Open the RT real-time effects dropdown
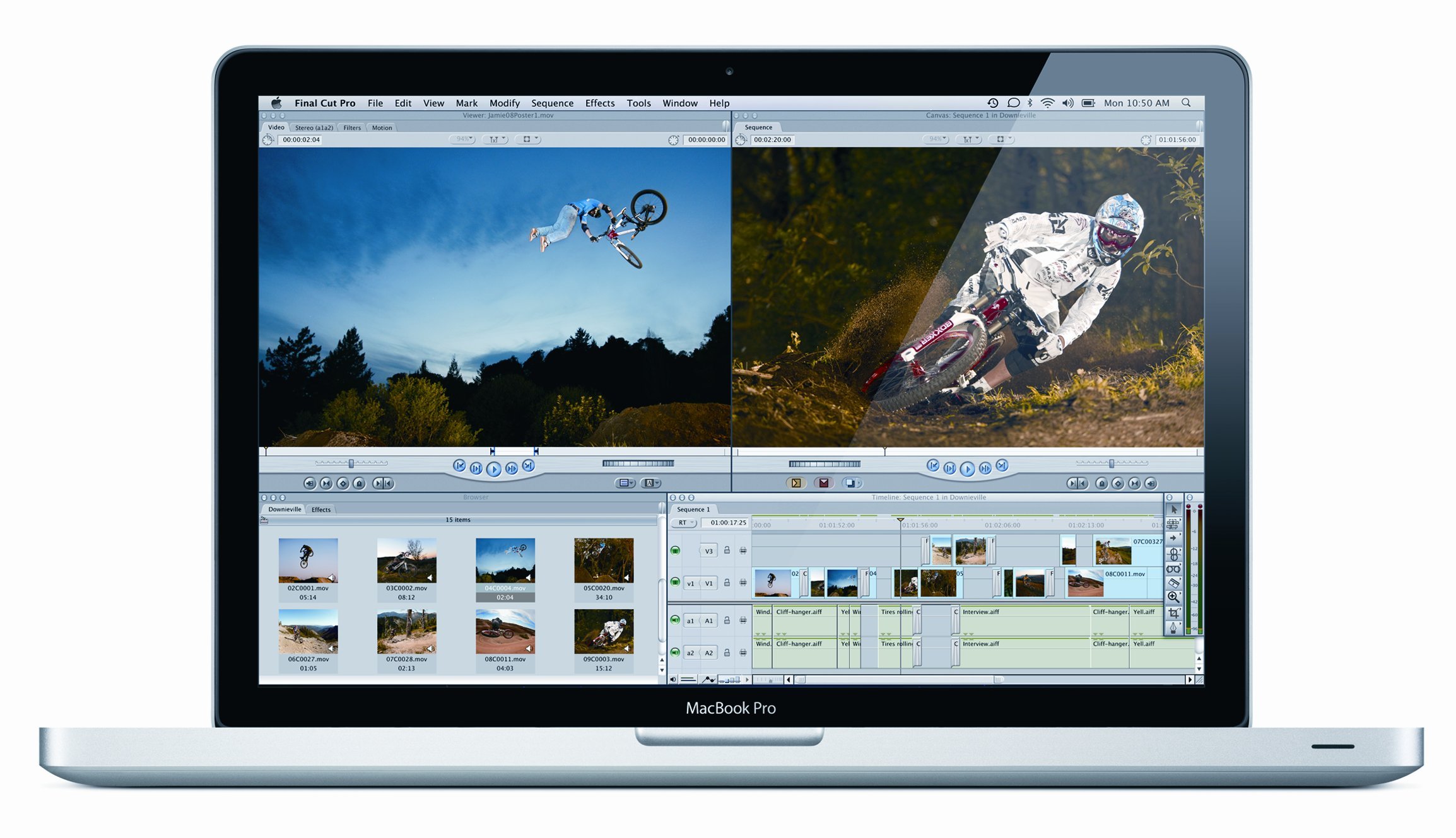1456x838 pixels. pos(684,523)
